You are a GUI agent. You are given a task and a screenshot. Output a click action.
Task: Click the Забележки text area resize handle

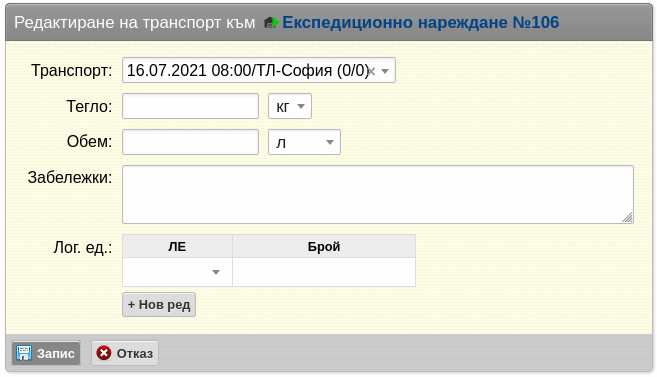[x=627, y=217]
